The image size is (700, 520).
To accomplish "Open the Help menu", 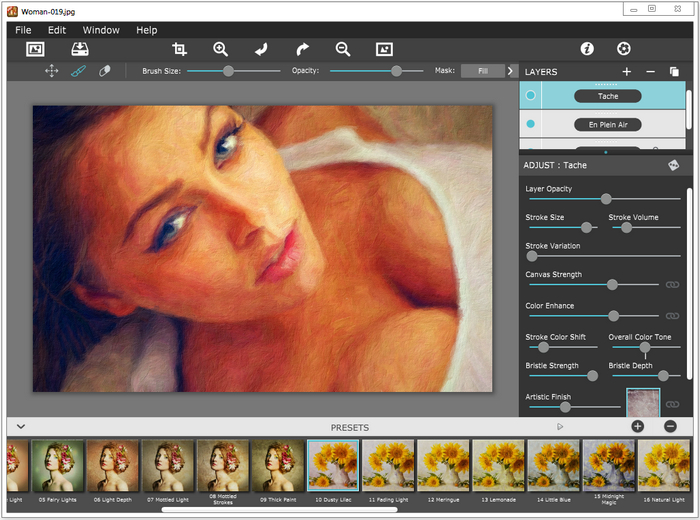I will click(x=147, y=30).
